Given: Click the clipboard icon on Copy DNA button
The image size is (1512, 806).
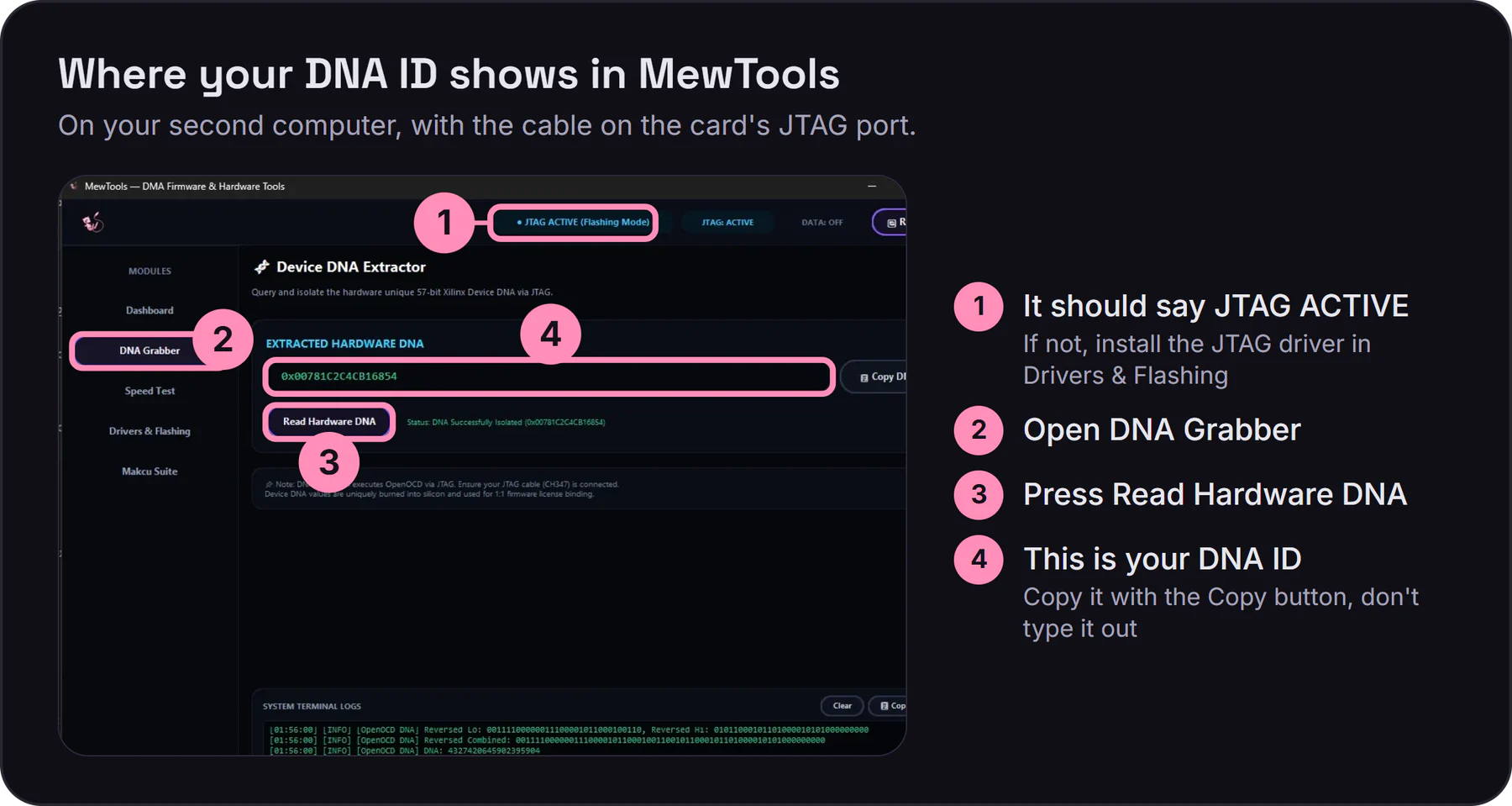Looking at the screenshot, I should click(864, 377).
